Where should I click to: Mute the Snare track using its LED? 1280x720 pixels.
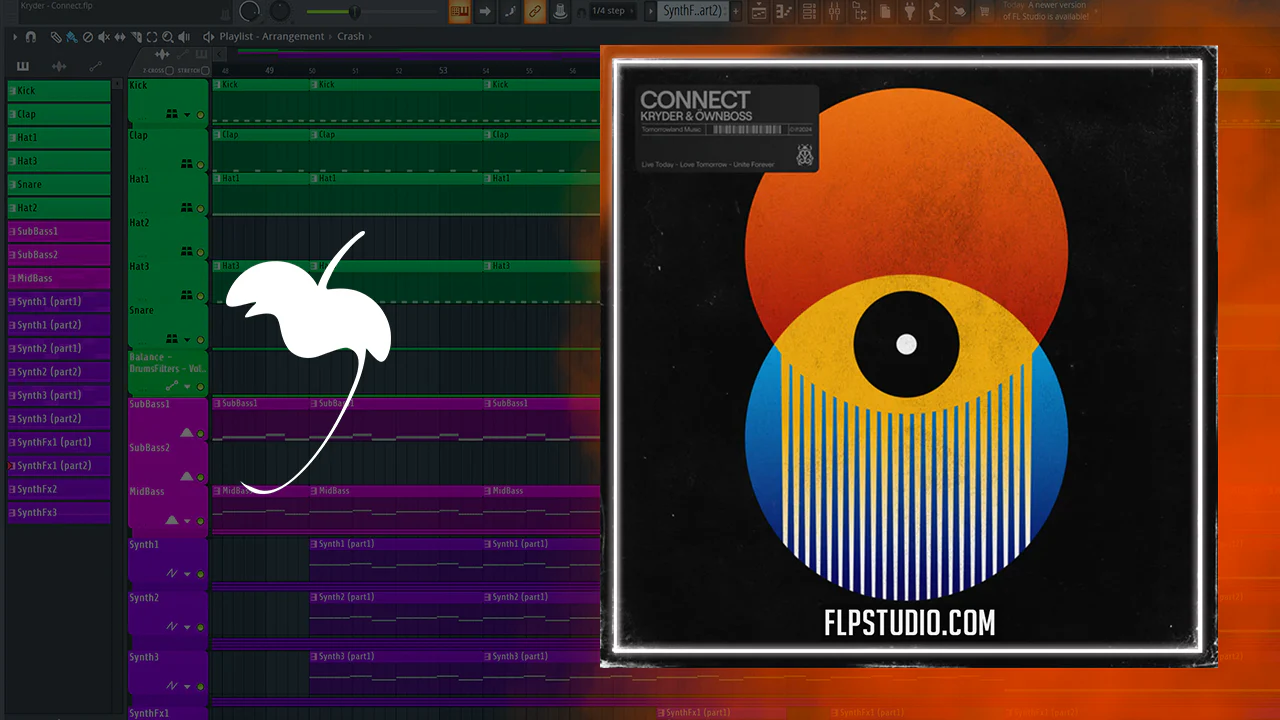[200, 339]
